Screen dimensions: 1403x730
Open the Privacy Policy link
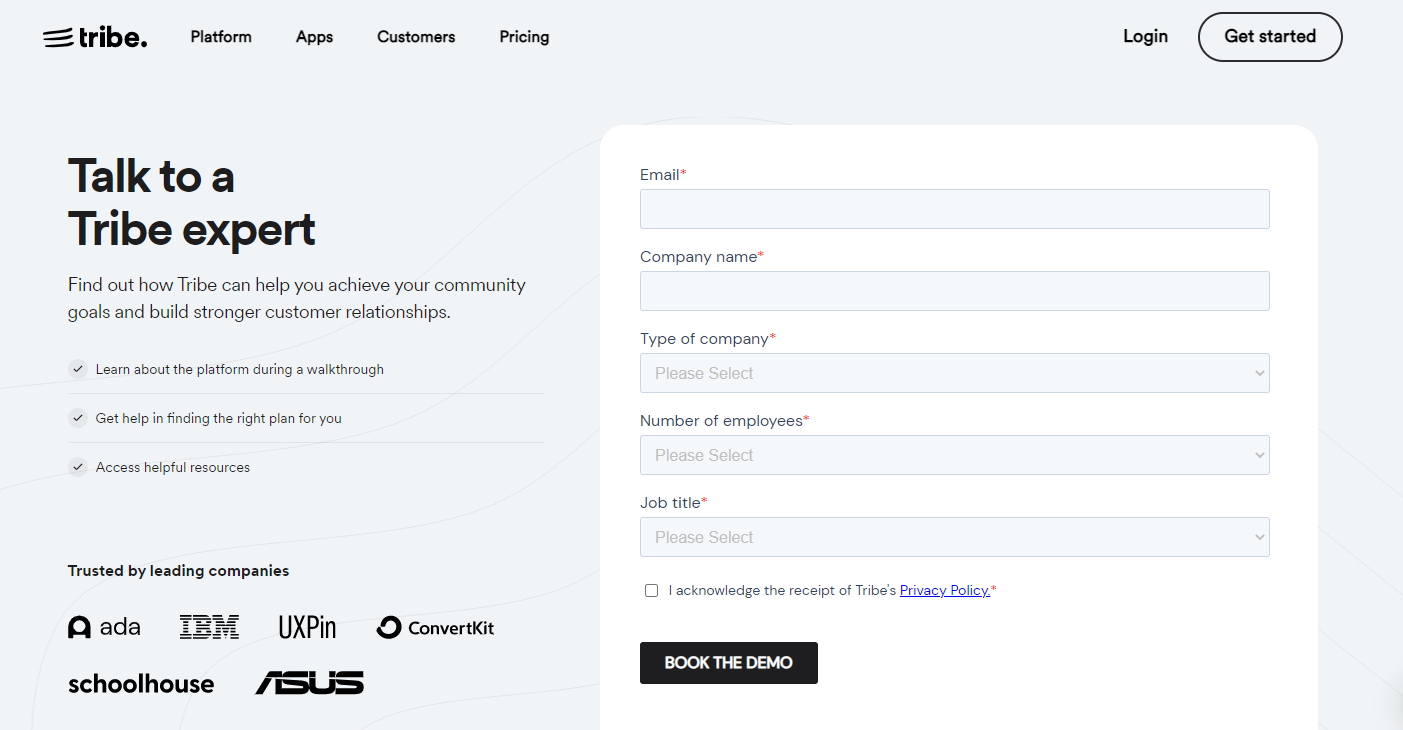(x=945, y=590)
